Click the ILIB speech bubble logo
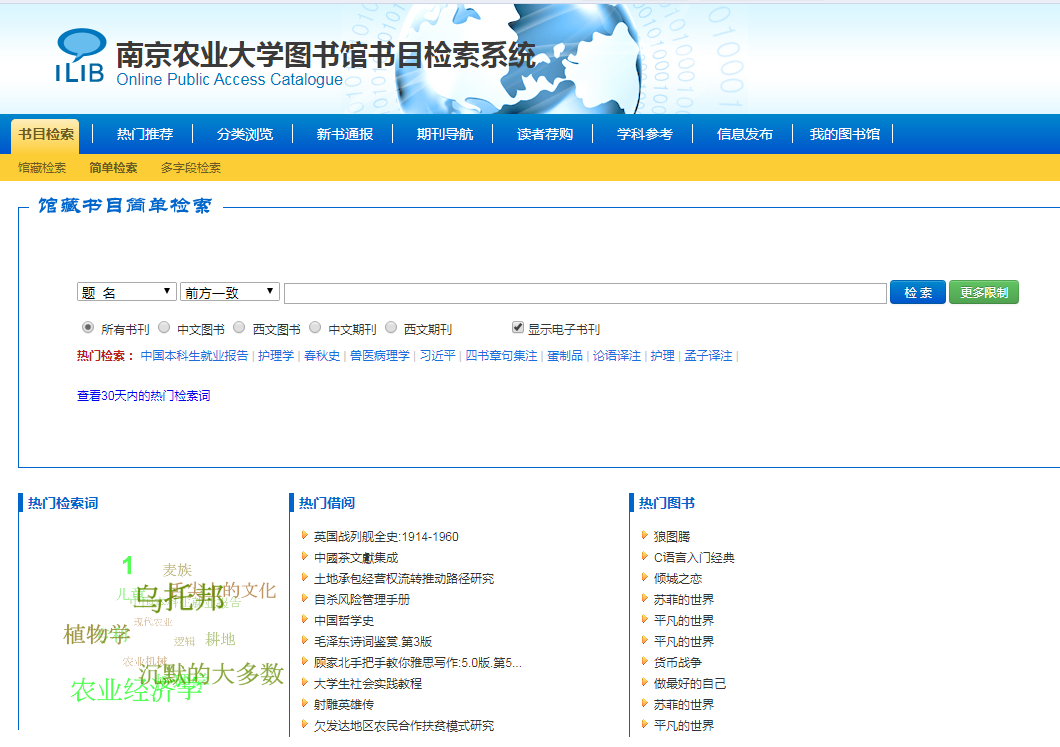 click(80, 55)
